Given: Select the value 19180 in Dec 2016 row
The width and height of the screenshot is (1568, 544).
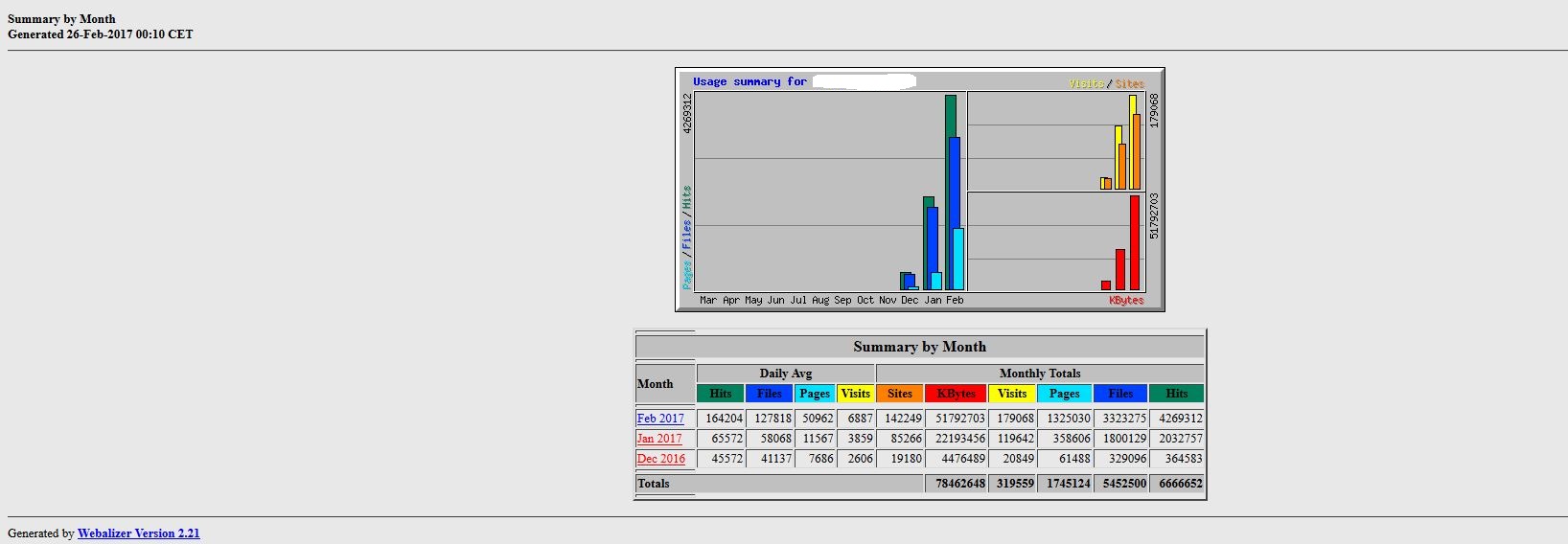Looking at the screenshot, I should 907,459.
